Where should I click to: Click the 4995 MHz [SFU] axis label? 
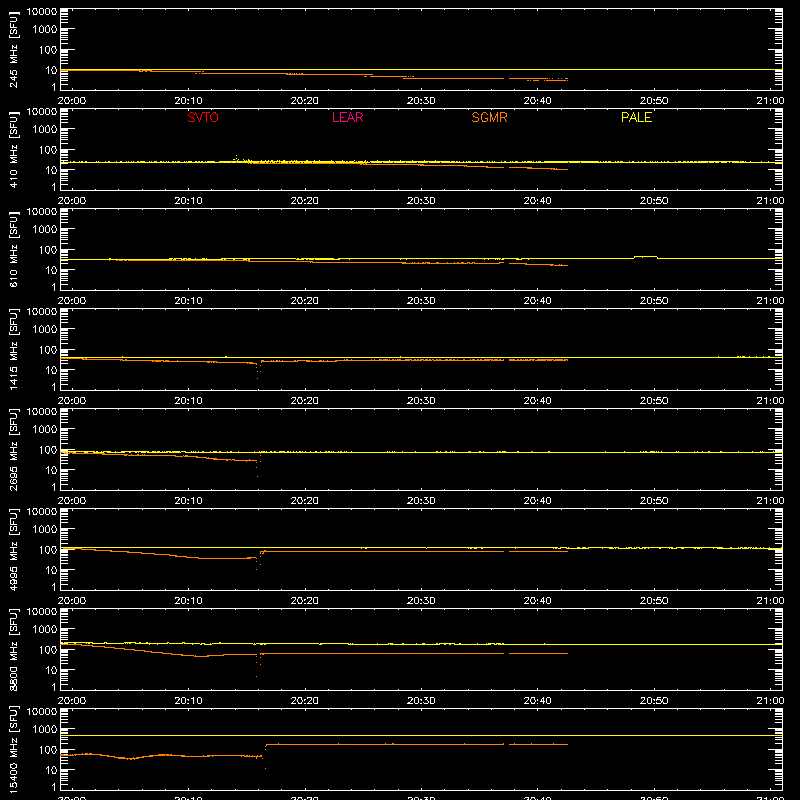(14, 549)
